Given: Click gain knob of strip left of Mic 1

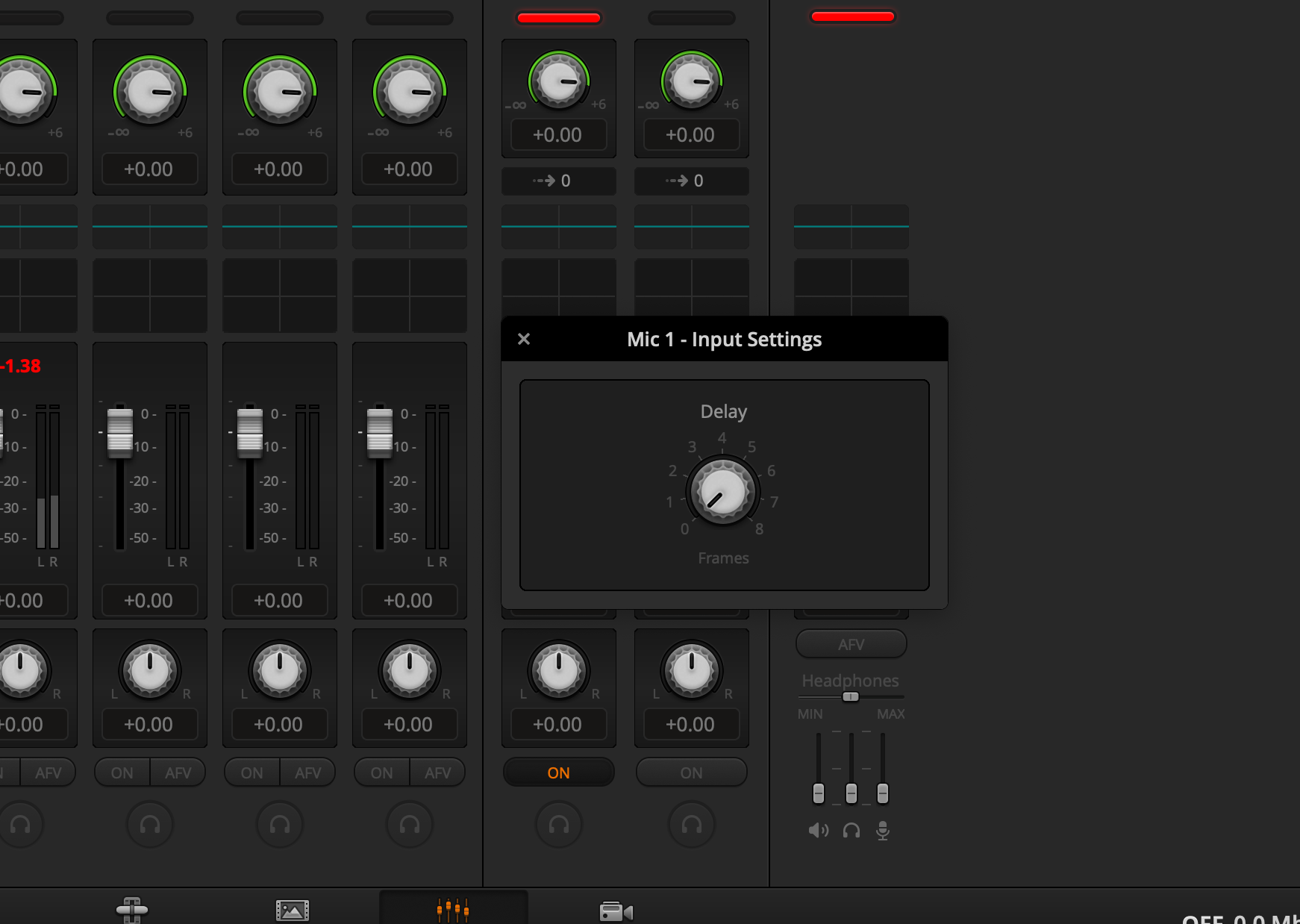Looking at the screenshot, I should 410,92.
